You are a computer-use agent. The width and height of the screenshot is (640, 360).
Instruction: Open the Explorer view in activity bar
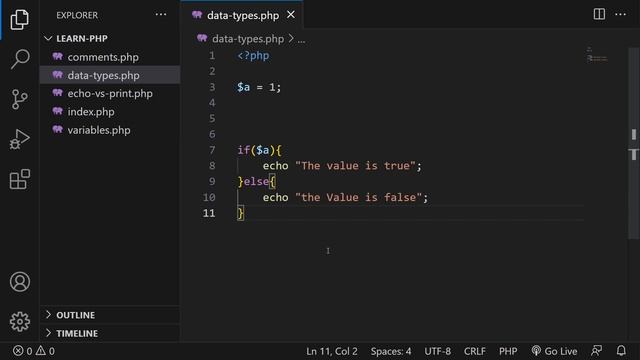click(20, 19)
